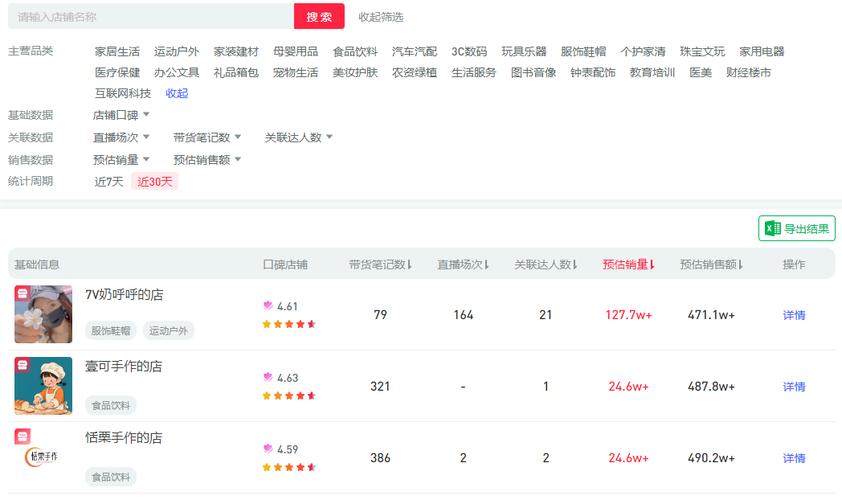The width and height of the screenshot is (842, 500).
Task: Open 详情 link for 壹可手作的店
Action: pyautogui.click(x=794, y=386)
